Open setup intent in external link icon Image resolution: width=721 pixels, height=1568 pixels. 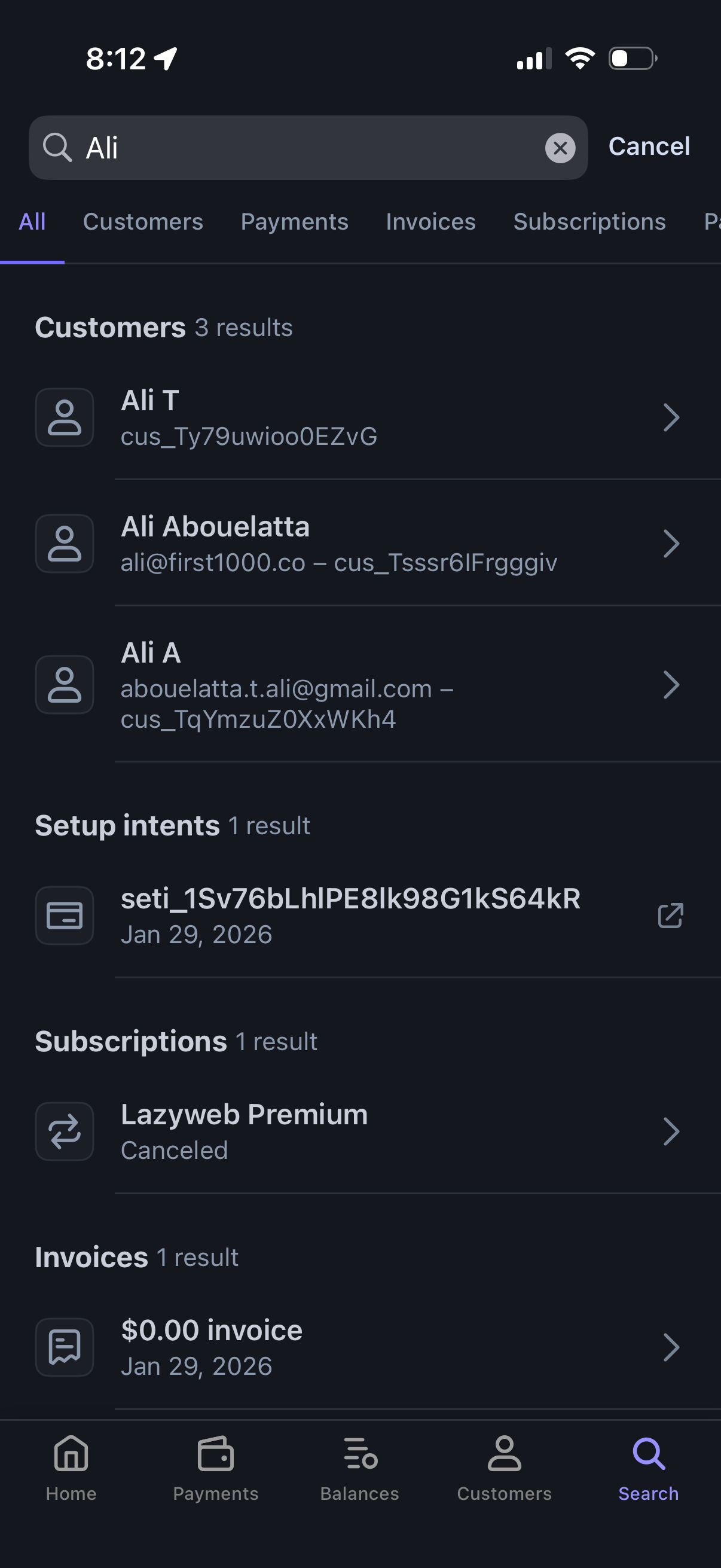click(x=671, y=916)
